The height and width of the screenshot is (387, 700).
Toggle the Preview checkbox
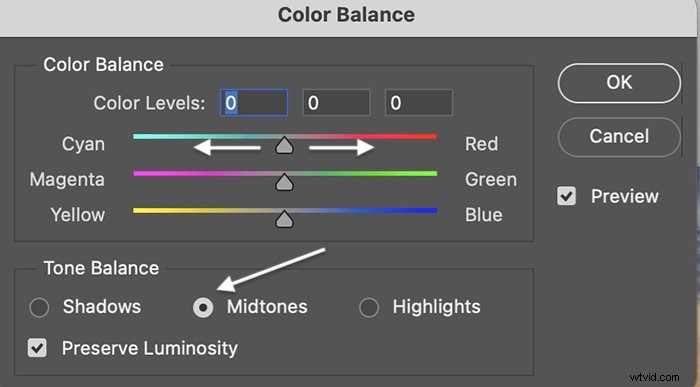(567, 196)
